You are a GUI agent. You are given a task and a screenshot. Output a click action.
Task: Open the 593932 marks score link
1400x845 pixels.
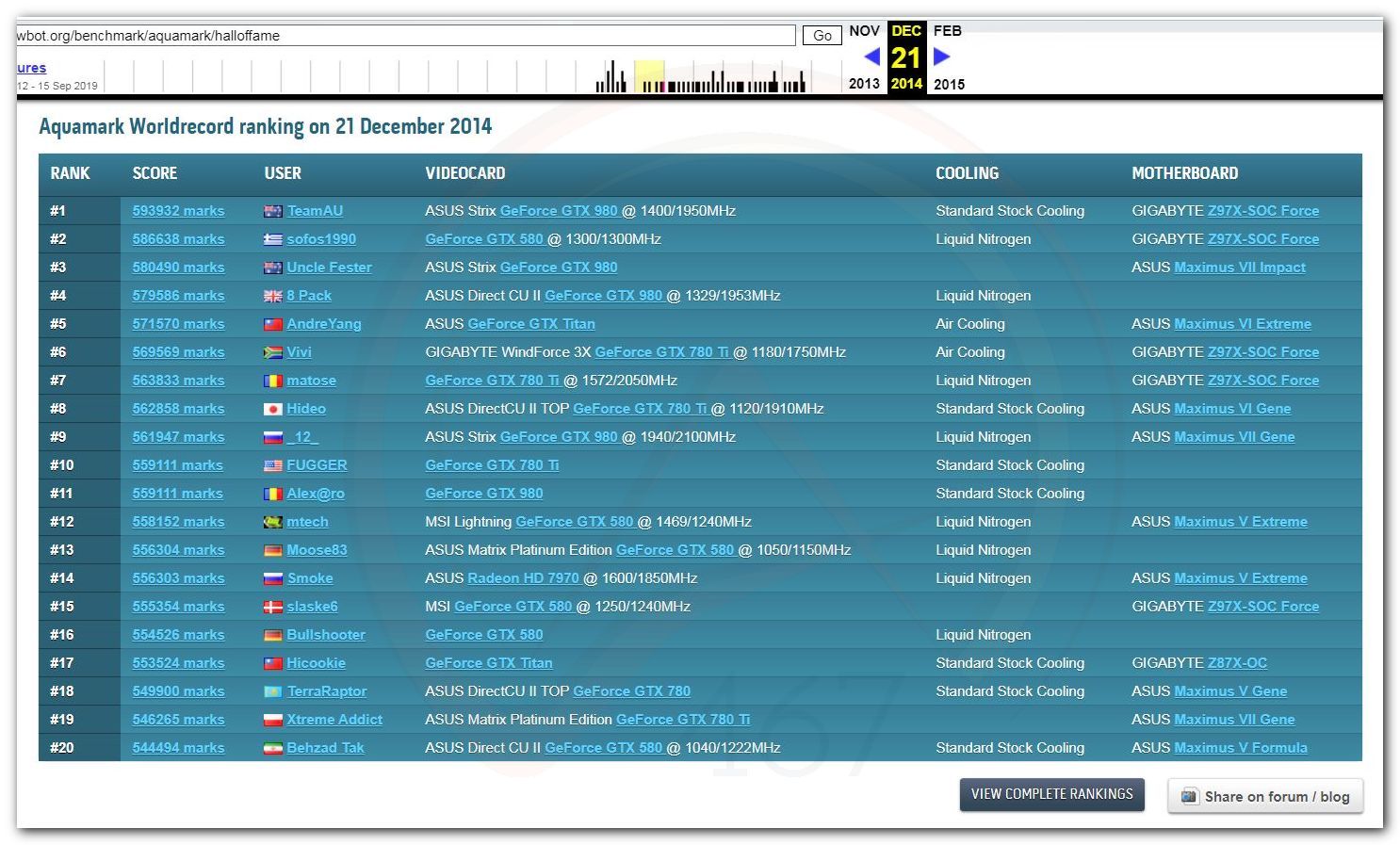coord(178,211)
